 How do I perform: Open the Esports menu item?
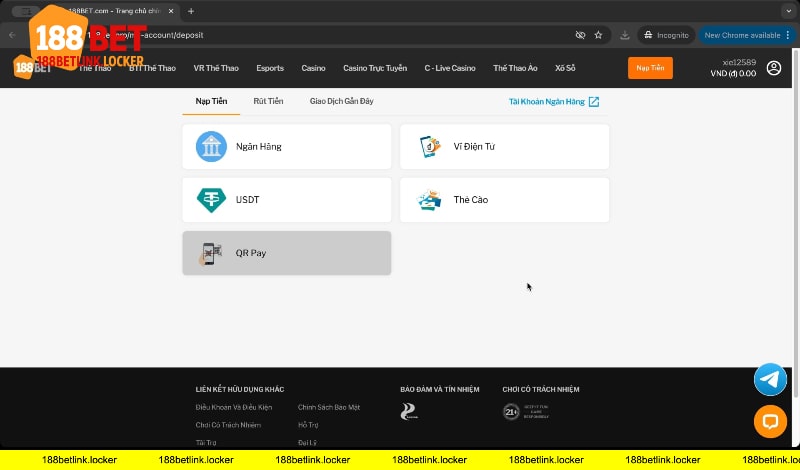point(270,68)
